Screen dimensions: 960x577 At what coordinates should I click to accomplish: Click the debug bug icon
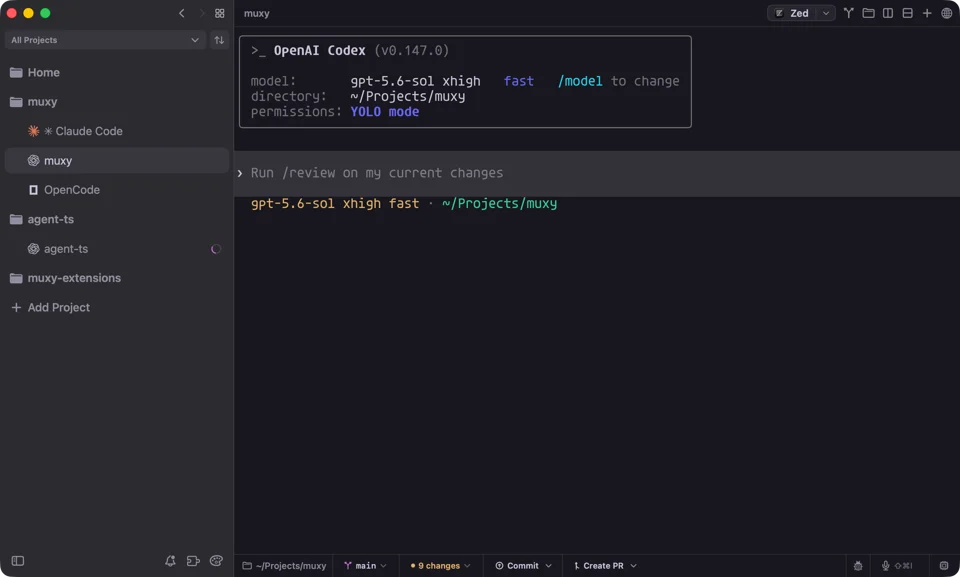[858, 565]
